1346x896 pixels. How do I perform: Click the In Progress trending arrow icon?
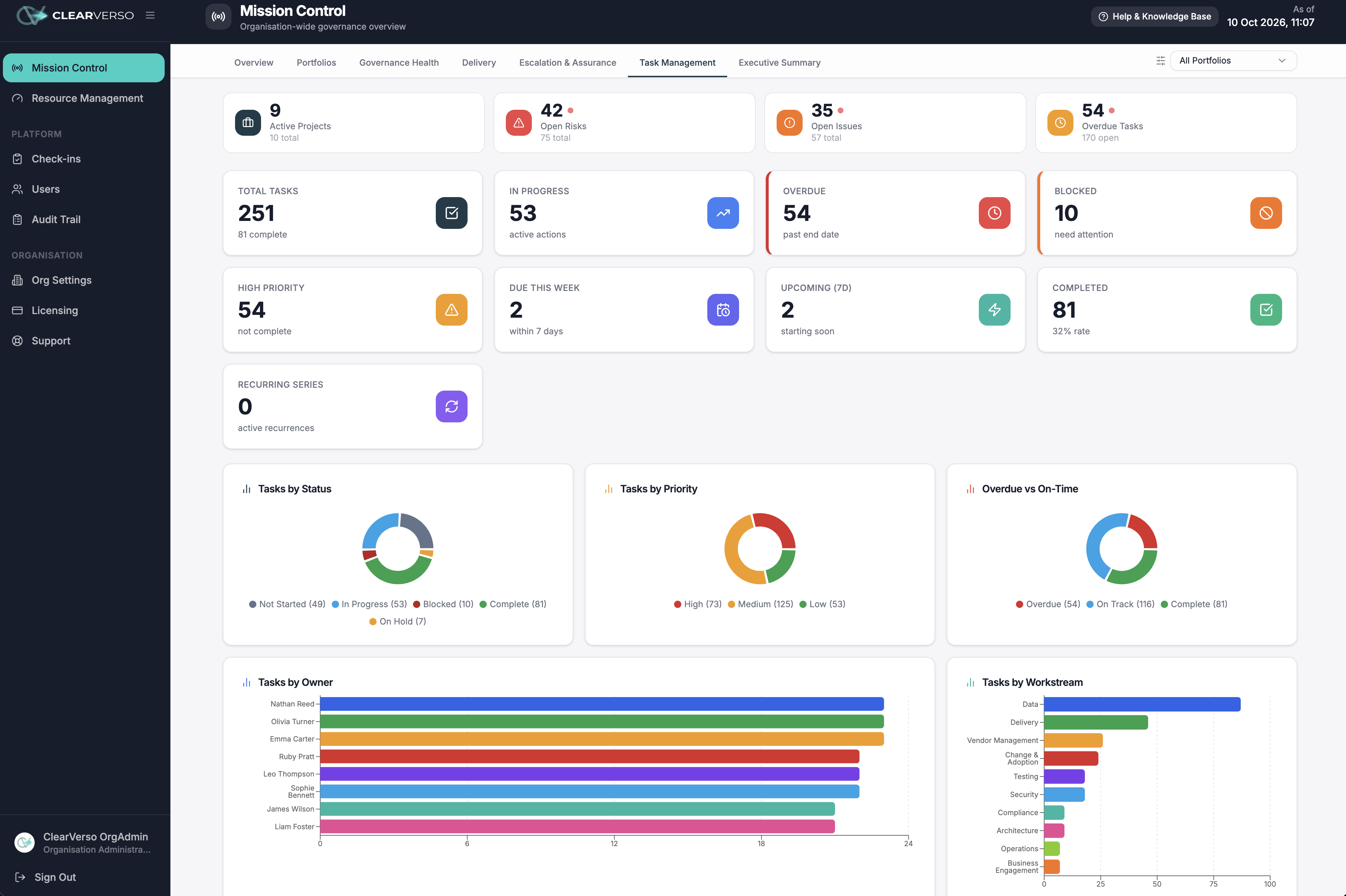tap(723, 213)
